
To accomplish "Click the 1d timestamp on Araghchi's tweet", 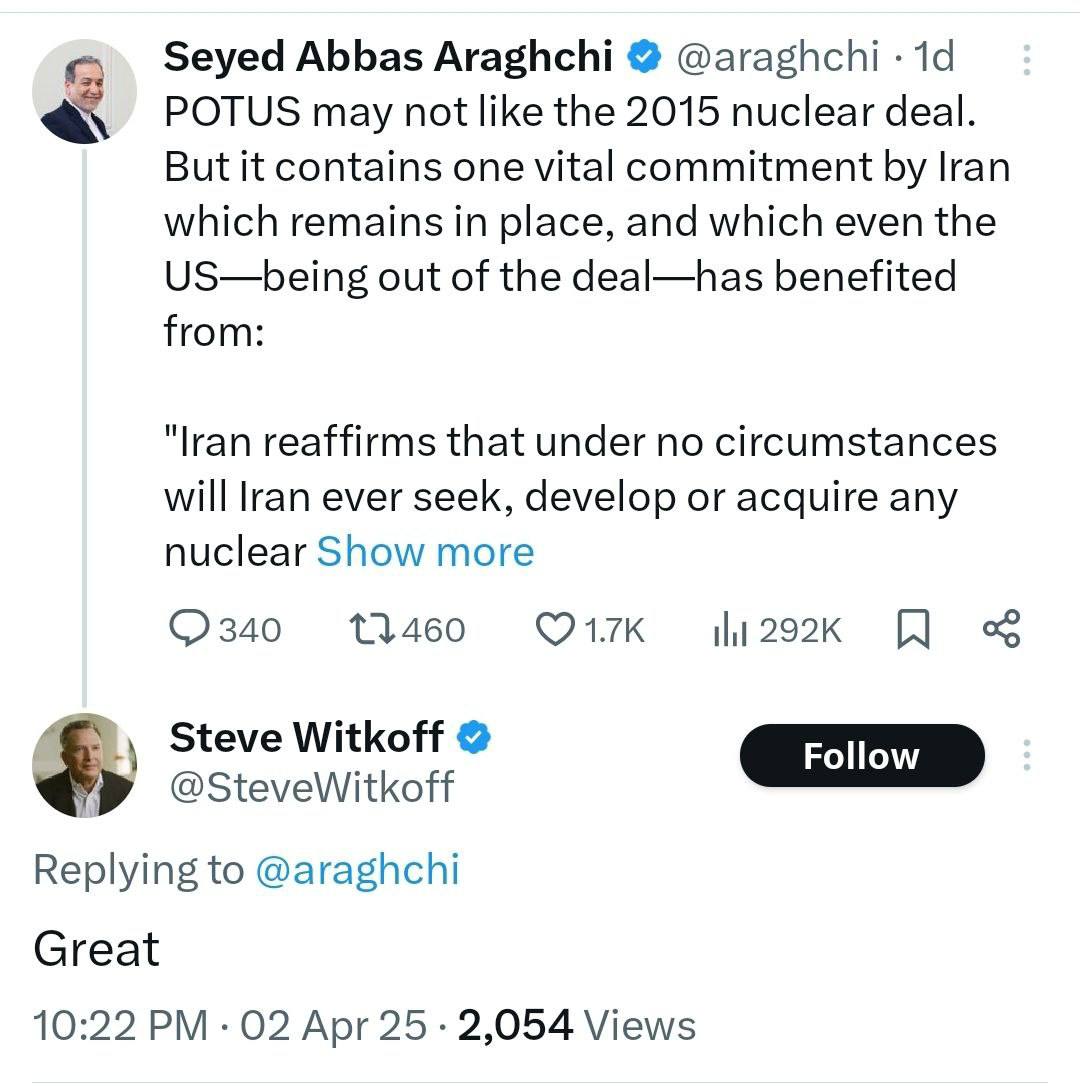I will [934, 58].
